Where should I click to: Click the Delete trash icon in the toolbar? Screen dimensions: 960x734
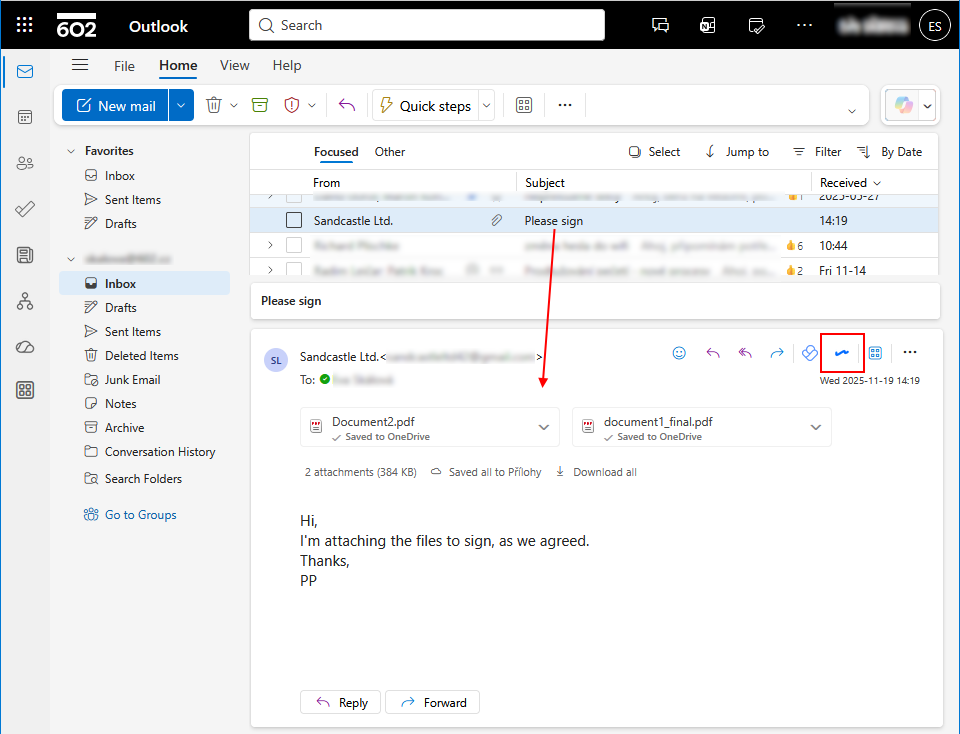pos(214,105)
